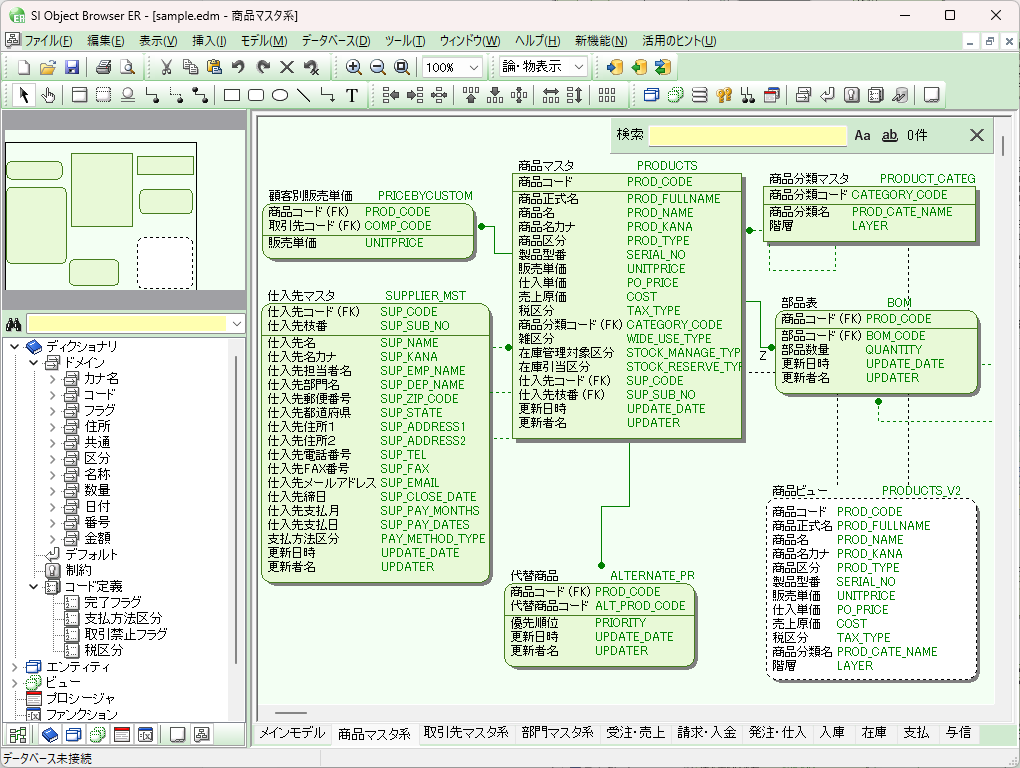This screenshot has height=768, width=1020.
Task: Click the keys index icon in toolbar
Action: coord(724,96)
